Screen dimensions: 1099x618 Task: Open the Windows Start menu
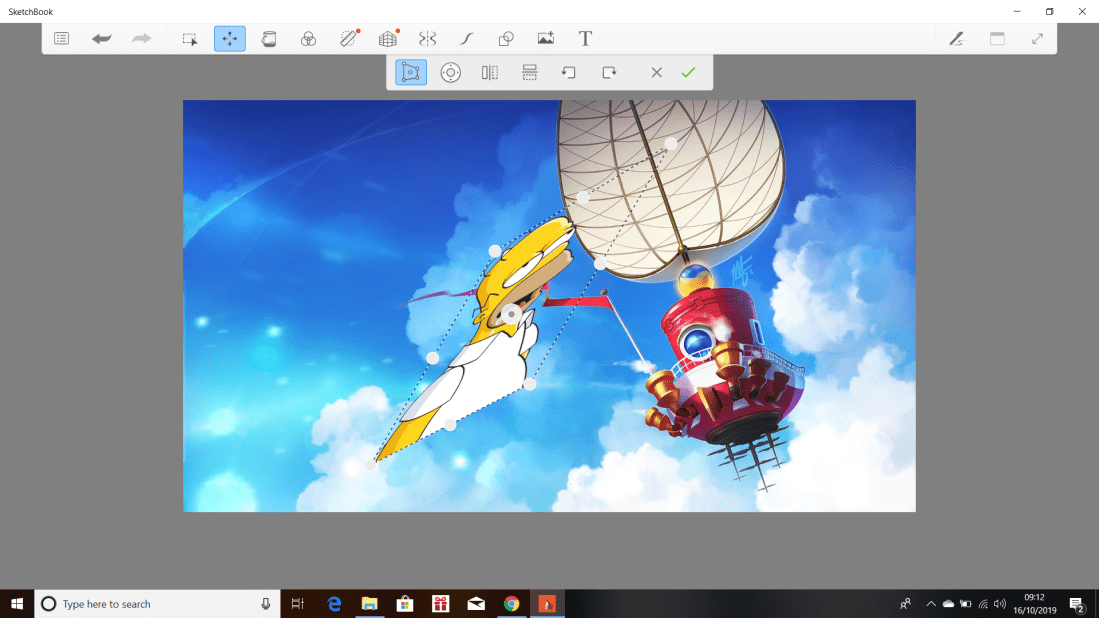point(15,603)
